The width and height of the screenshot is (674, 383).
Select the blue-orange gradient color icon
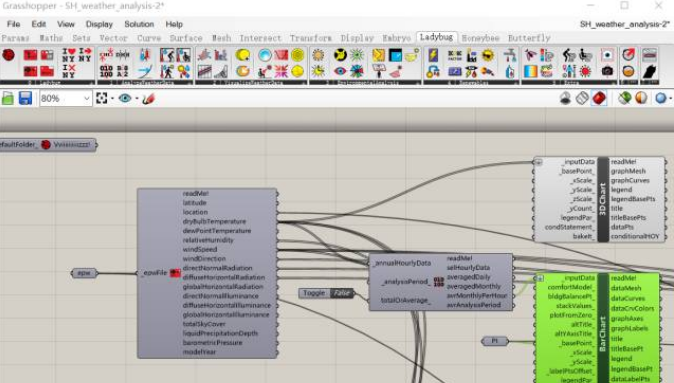[x=530, y=71]
